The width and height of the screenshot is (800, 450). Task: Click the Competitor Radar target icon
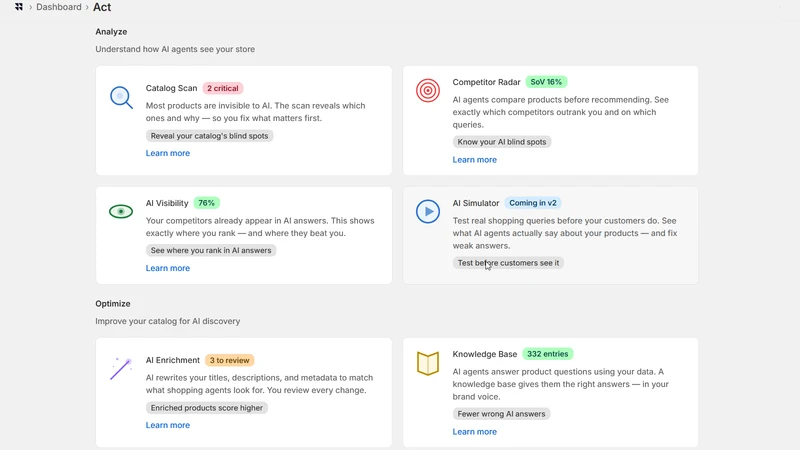pos(428,90)
